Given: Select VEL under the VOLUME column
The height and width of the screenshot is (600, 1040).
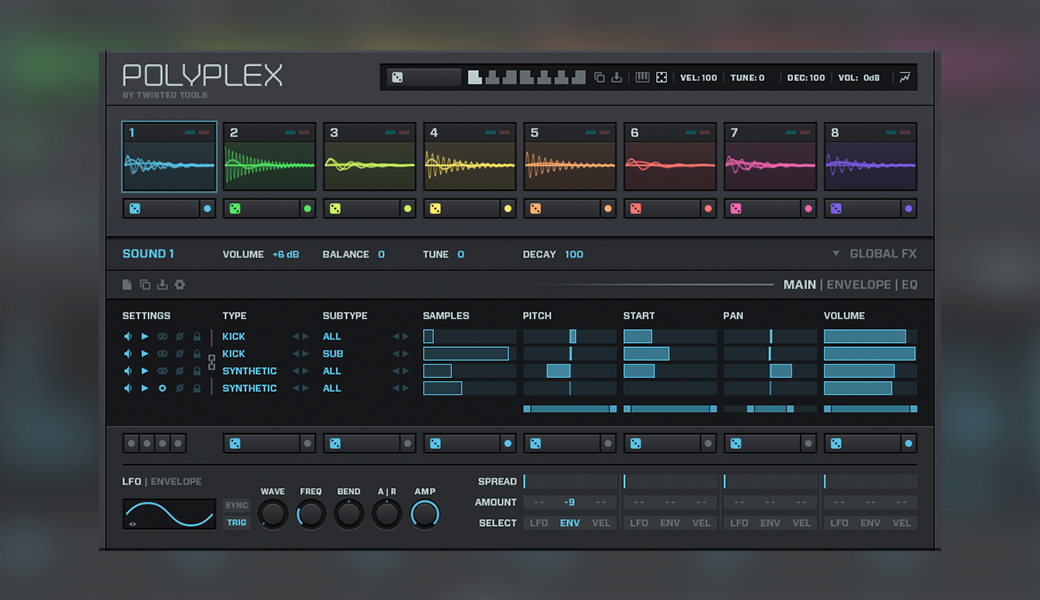Looking at the screenshot, I should pos(901,523).
